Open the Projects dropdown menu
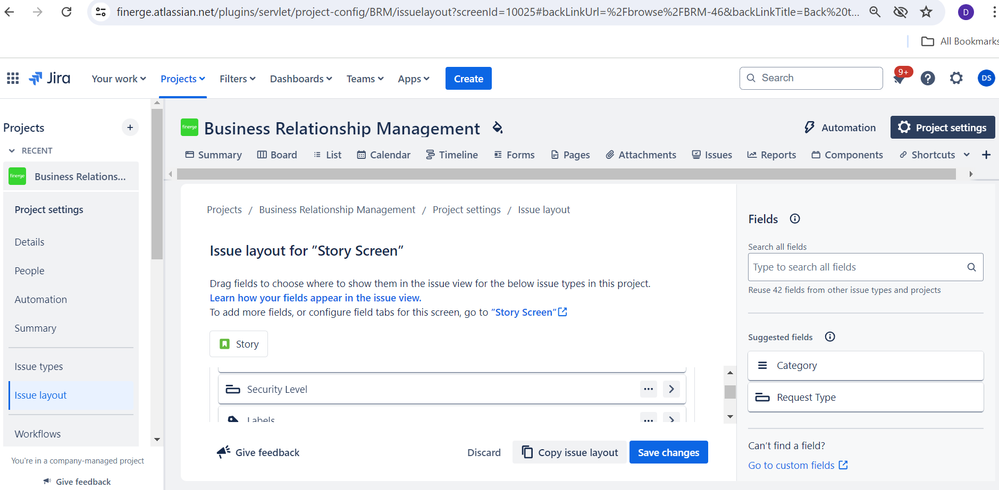999x490 pixels. (183, 78)
